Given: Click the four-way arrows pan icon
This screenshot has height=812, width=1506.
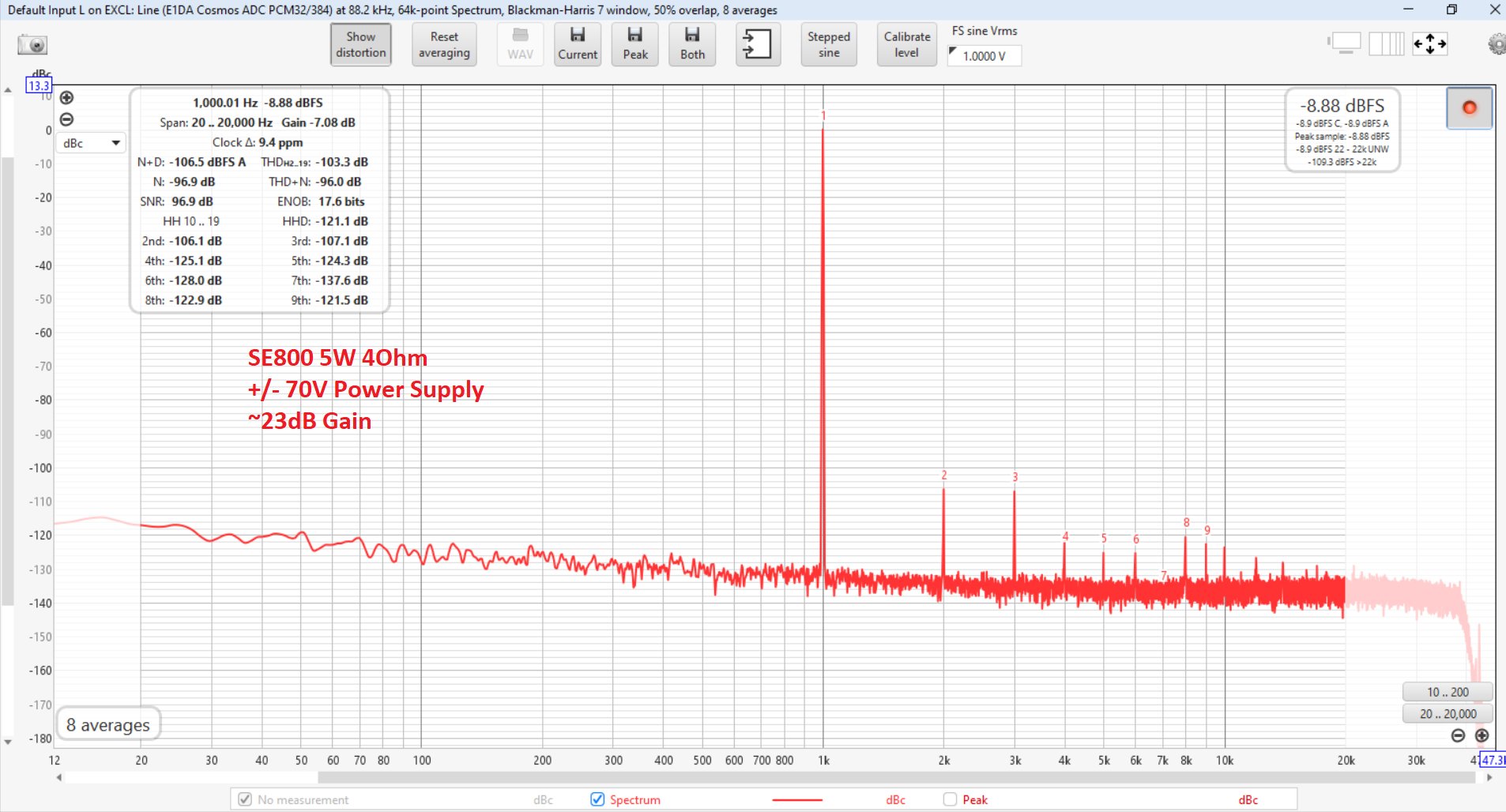Looking at the screenshot, I should 1430,43.
